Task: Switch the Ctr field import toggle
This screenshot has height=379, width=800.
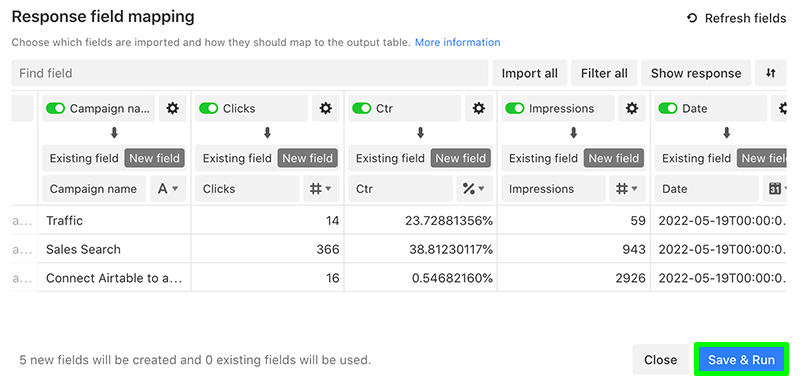Action: pyautogui.click(x=362, y=108)
